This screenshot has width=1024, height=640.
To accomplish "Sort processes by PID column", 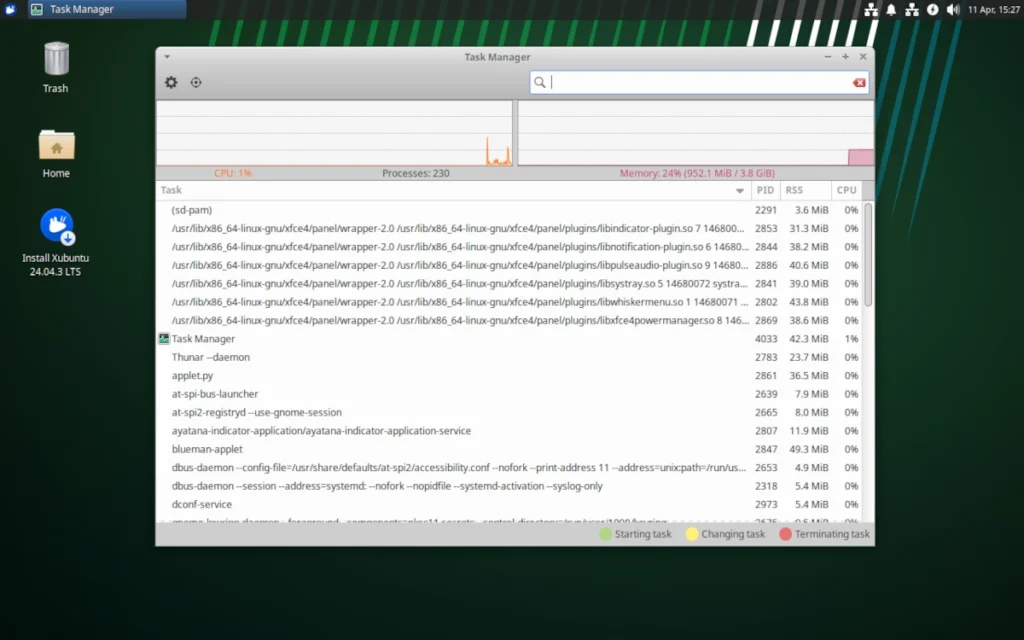I will 765,190.
